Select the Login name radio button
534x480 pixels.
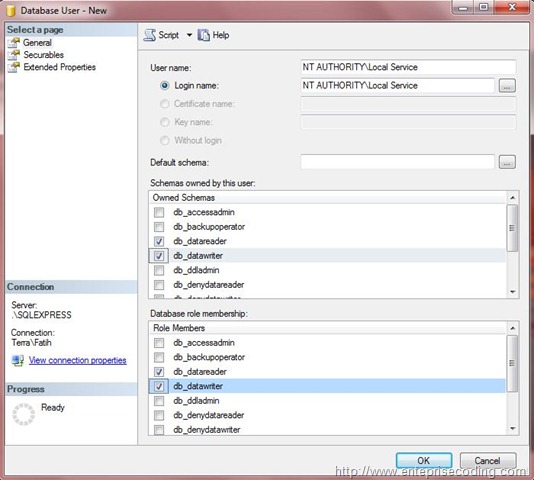click(x=164, y=86)
